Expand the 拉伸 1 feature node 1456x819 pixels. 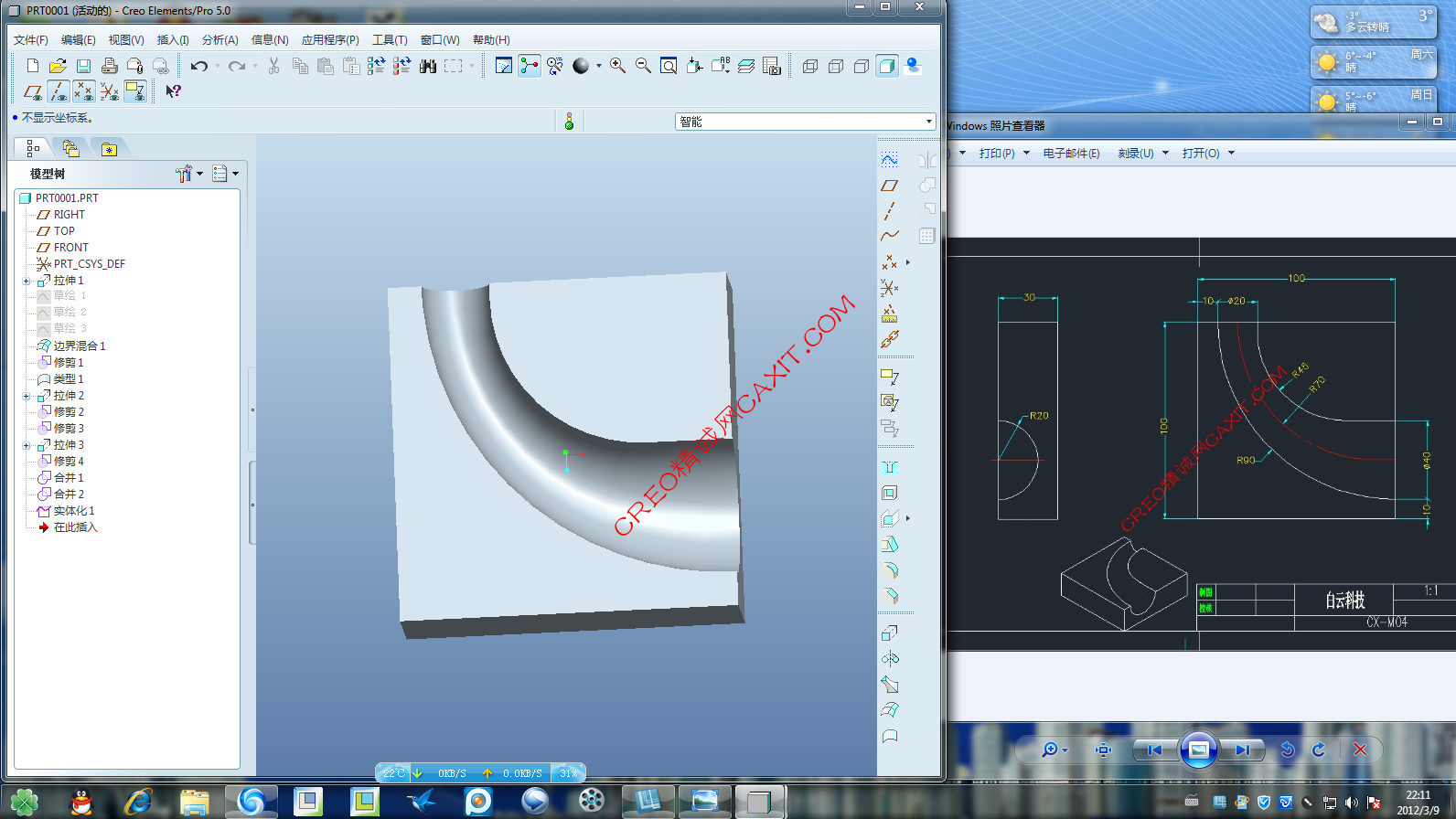tap(27, 281)
